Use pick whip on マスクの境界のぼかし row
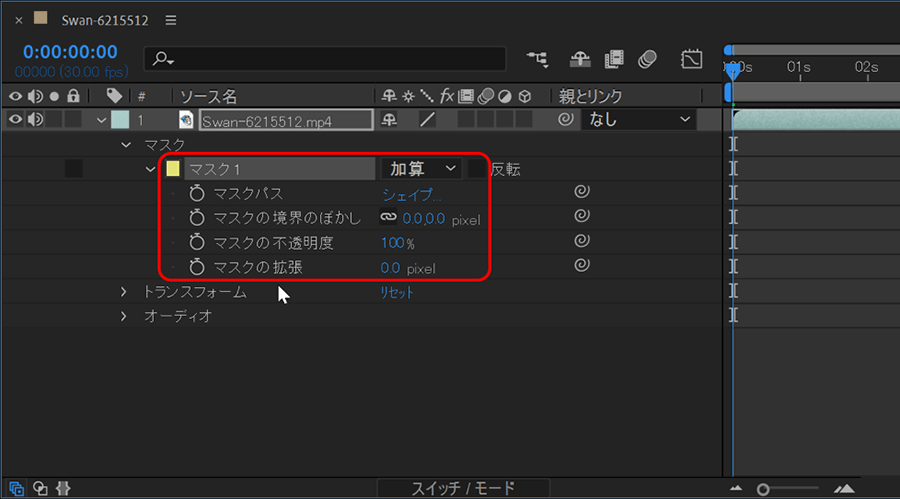 [581, 215]
